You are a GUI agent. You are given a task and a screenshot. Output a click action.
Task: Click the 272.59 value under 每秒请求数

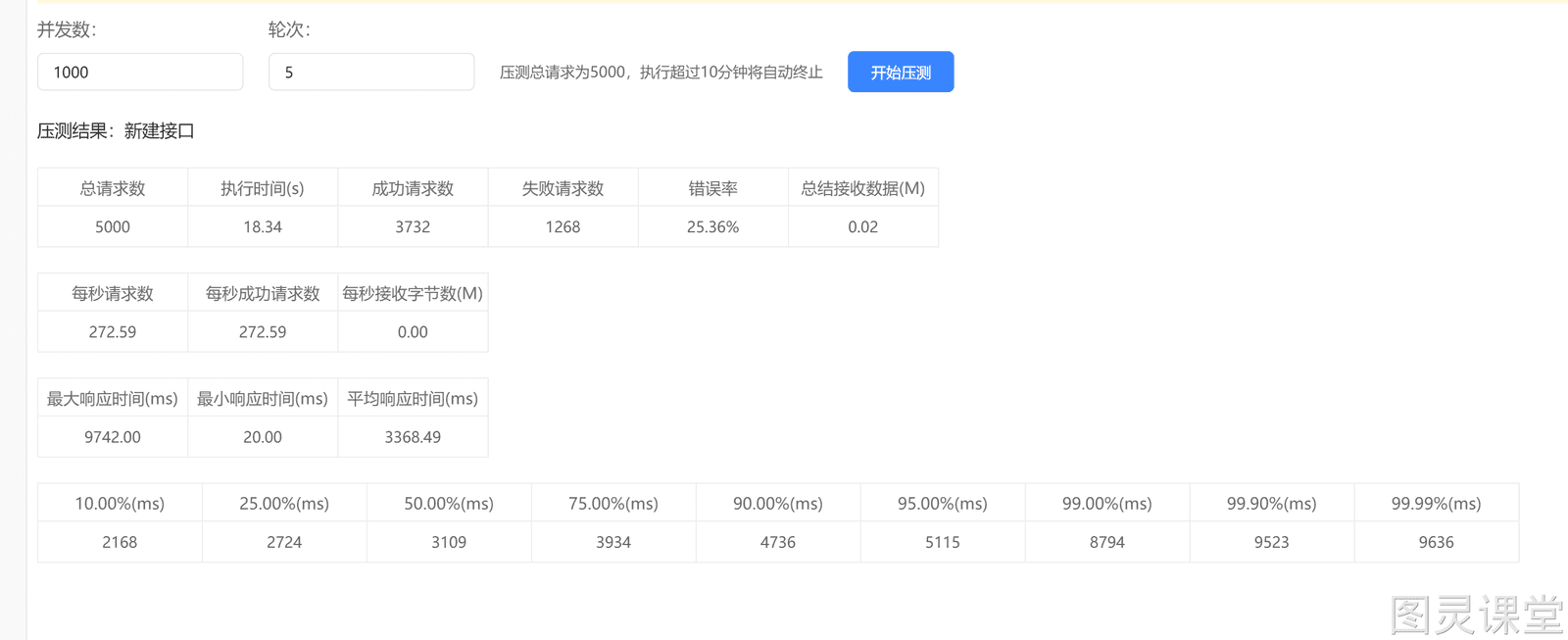pyautogui.click(x=113, y=331)
